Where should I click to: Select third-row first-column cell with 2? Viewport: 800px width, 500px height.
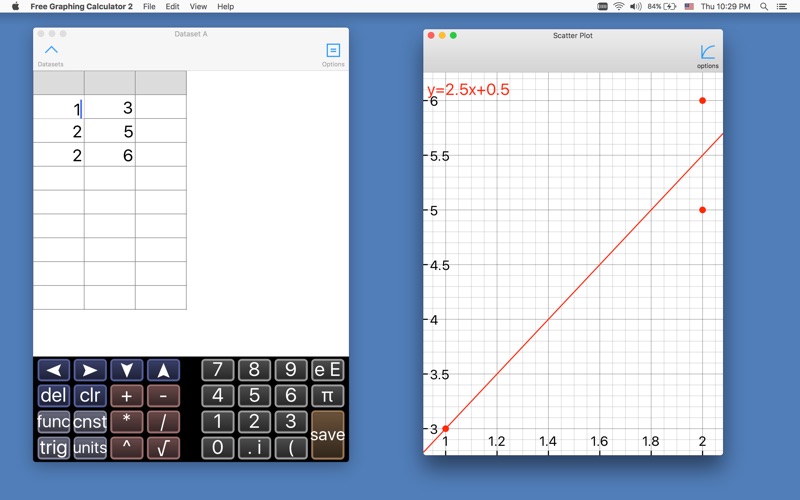59,155
